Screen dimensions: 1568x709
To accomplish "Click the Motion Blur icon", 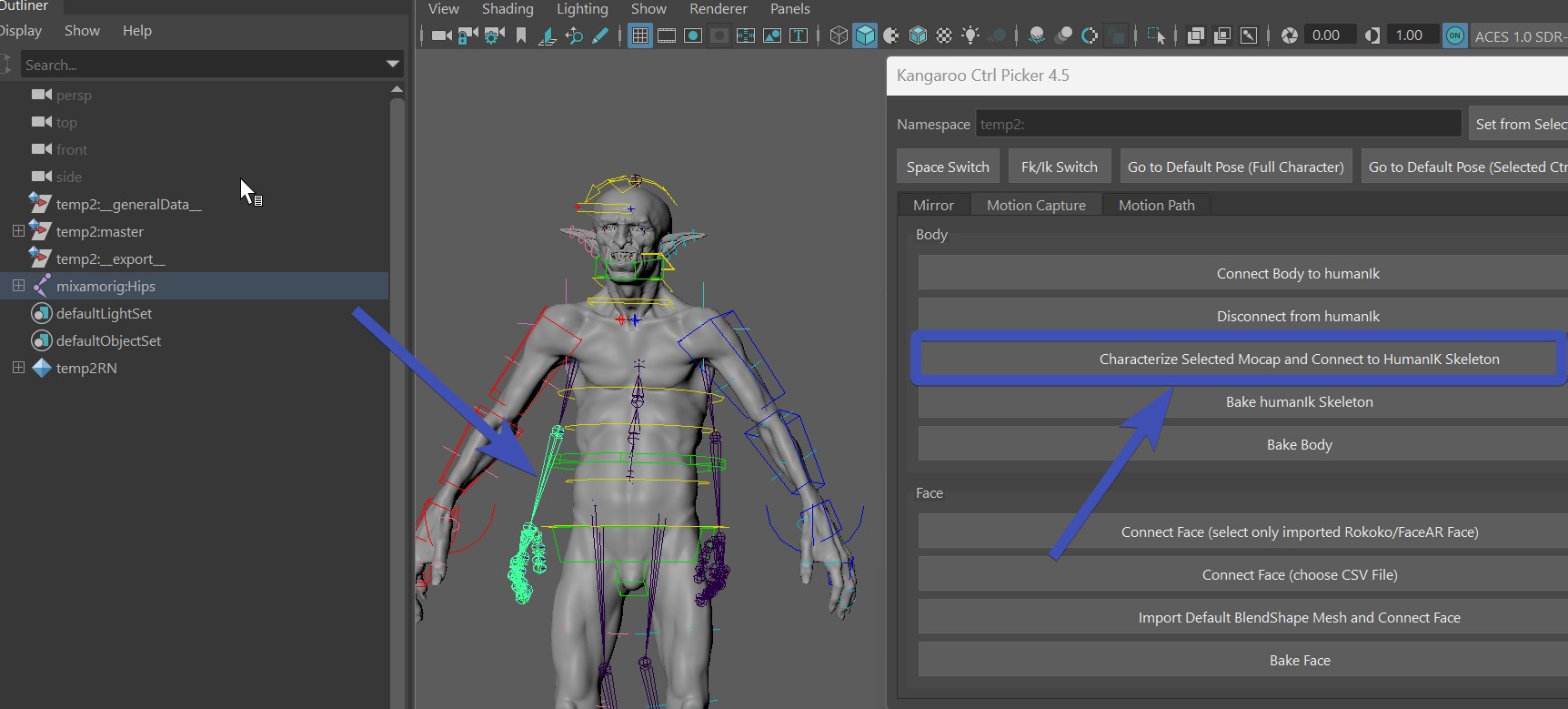I will point(1062,35).
